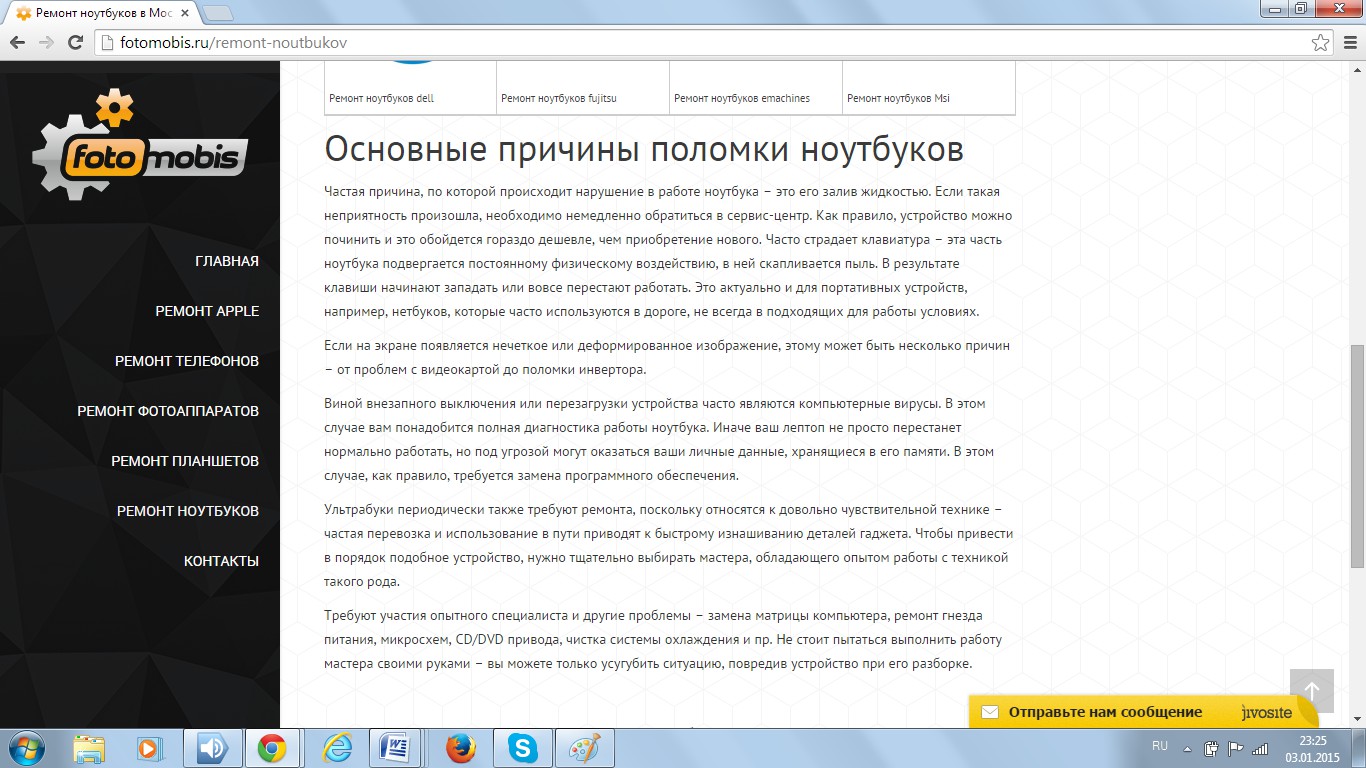Select РЕМОНТ НОУТБУКОВ in the sidebar
The height and width of the screenshot is (768, 1366).
tap(188, 511)
